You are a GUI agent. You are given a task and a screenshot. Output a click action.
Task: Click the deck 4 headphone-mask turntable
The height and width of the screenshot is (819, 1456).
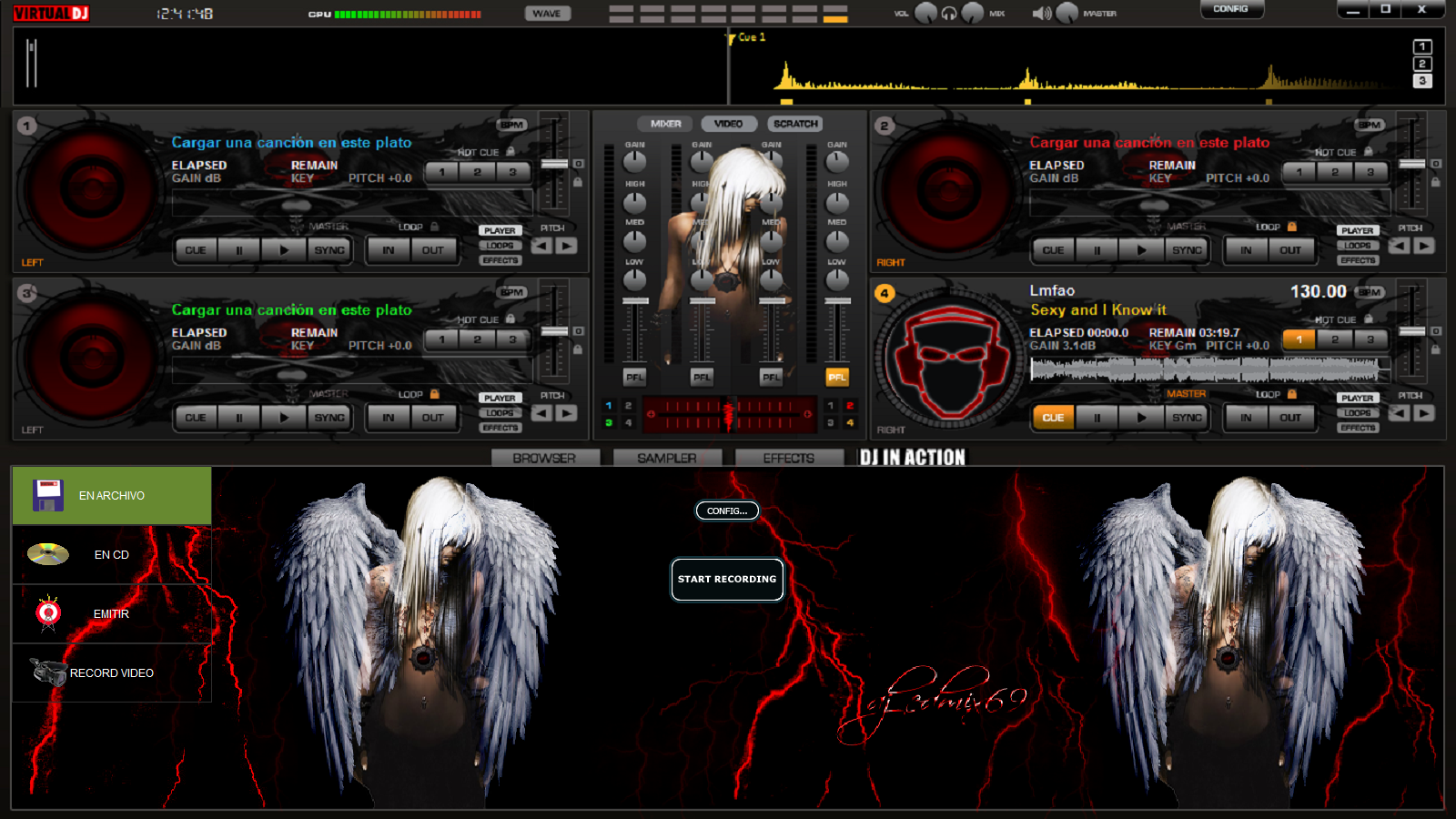(x=952, y=359)
